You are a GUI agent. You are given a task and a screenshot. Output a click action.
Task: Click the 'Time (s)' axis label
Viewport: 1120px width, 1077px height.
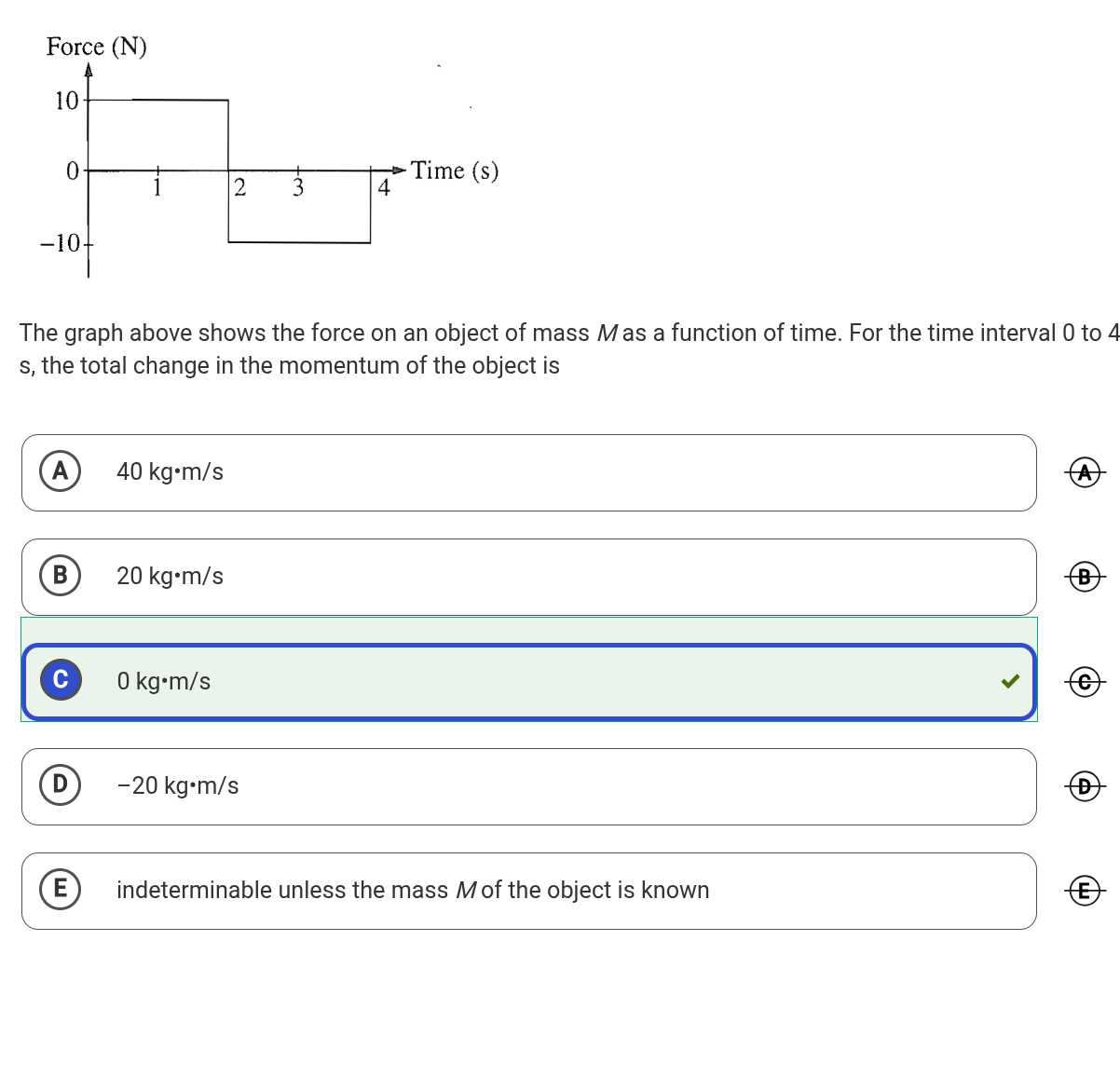click(455, 170)
